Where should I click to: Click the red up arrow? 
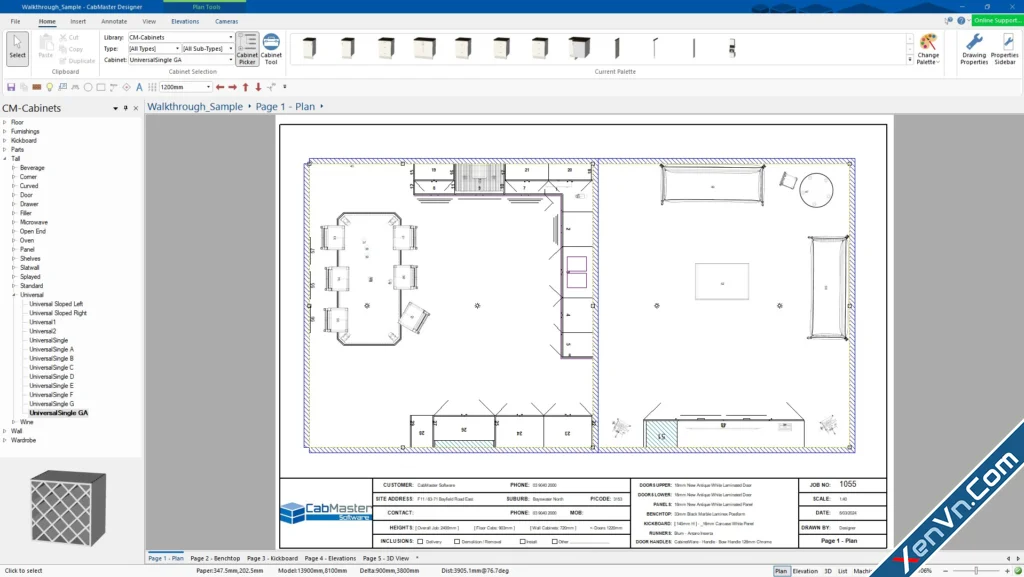pos(246,87)
